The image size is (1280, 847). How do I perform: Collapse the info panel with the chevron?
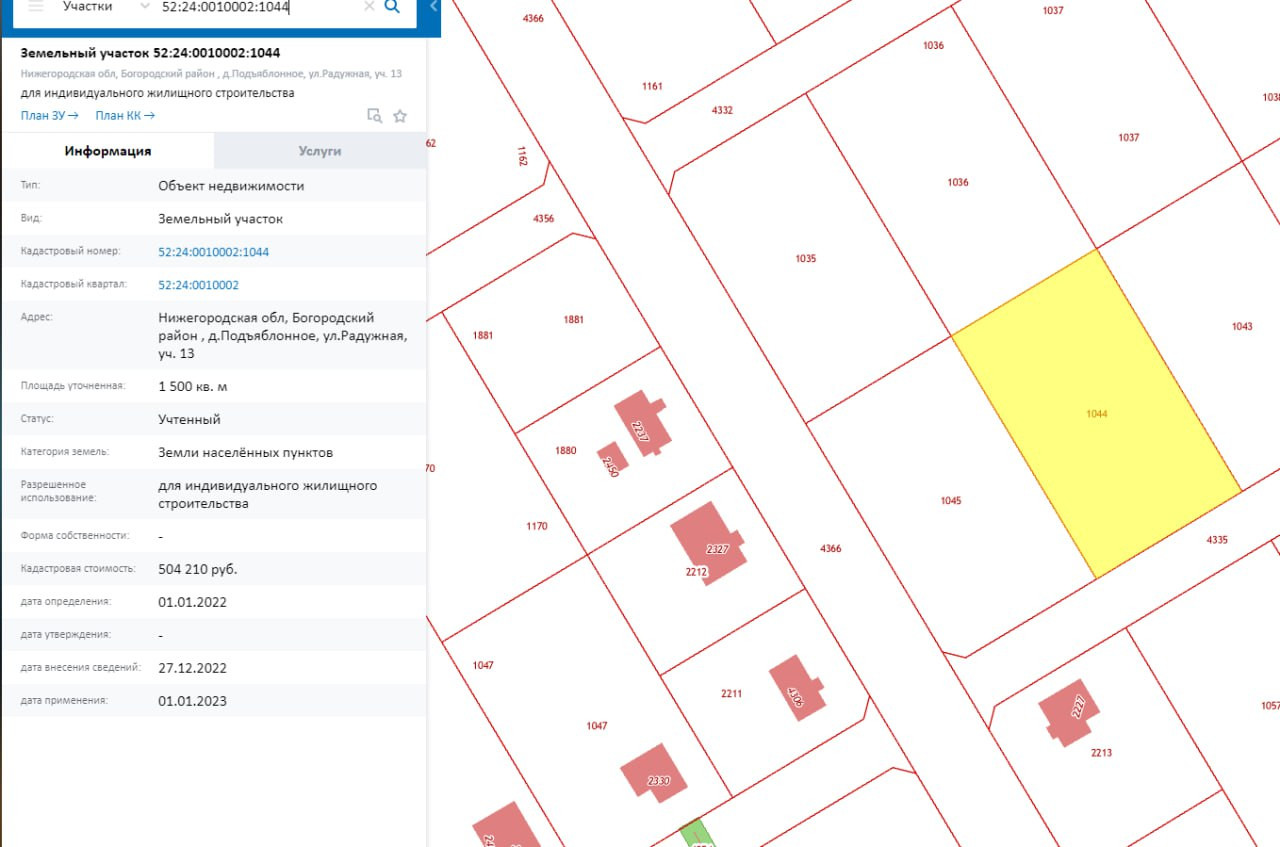click(433, 6)
